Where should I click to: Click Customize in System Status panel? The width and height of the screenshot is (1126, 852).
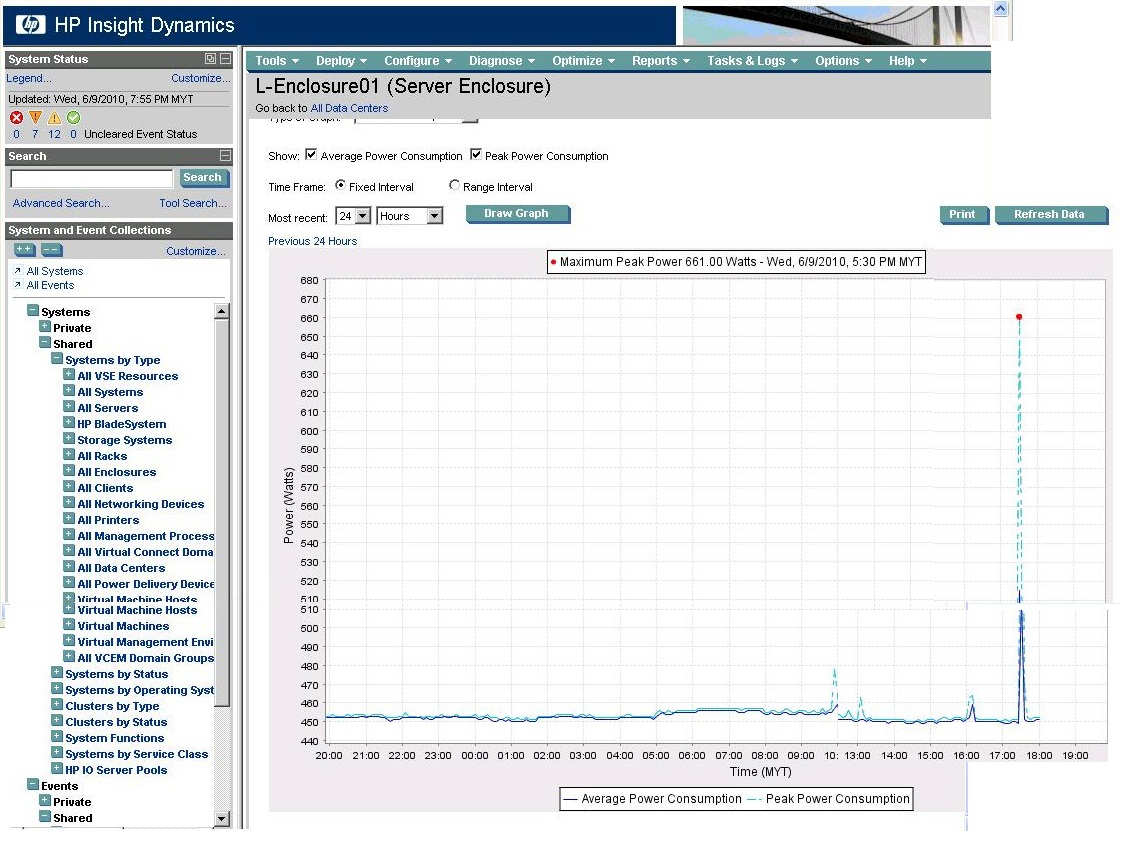tap(200, 78)
